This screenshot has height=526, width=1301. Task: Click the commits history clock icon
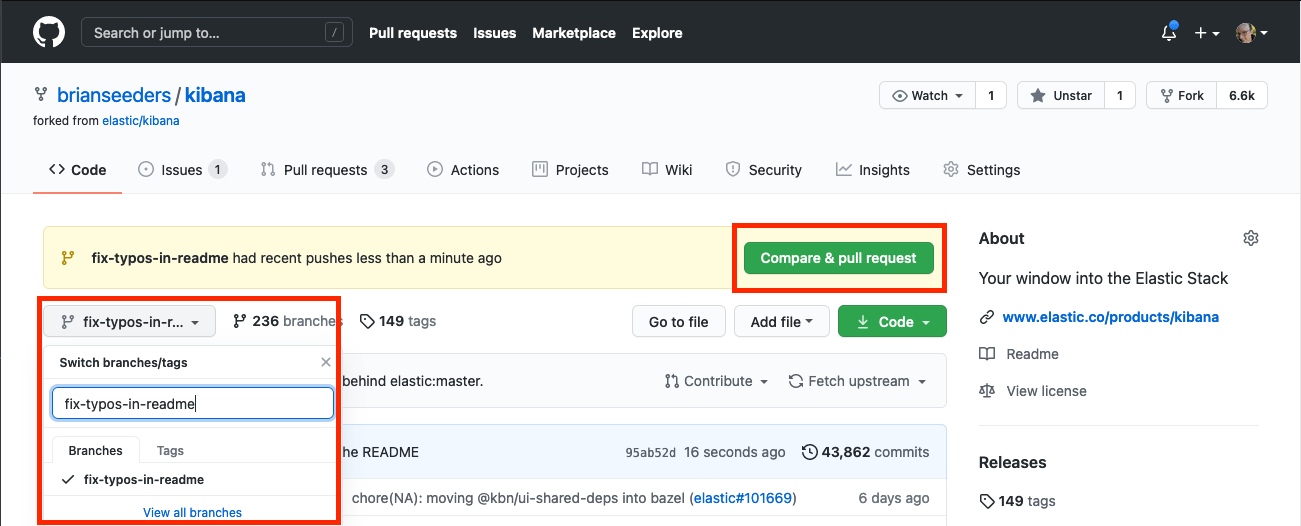pyautogui.click(x=810, y=452)
